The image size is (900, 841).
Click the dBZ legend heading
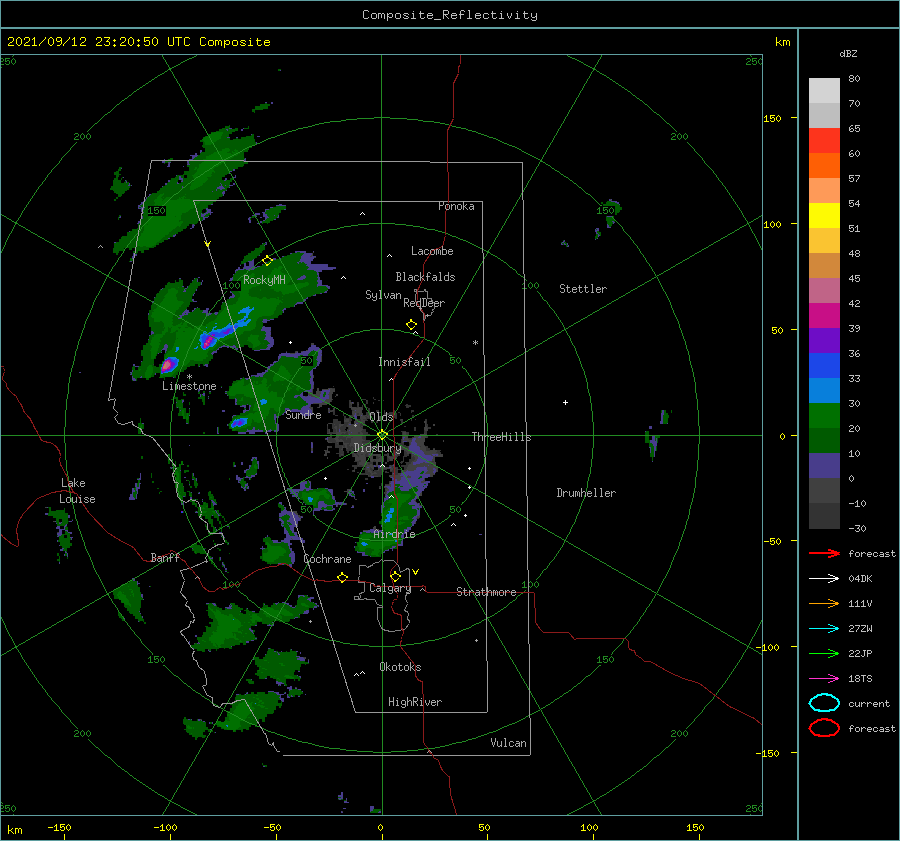[x=848, y=53]
